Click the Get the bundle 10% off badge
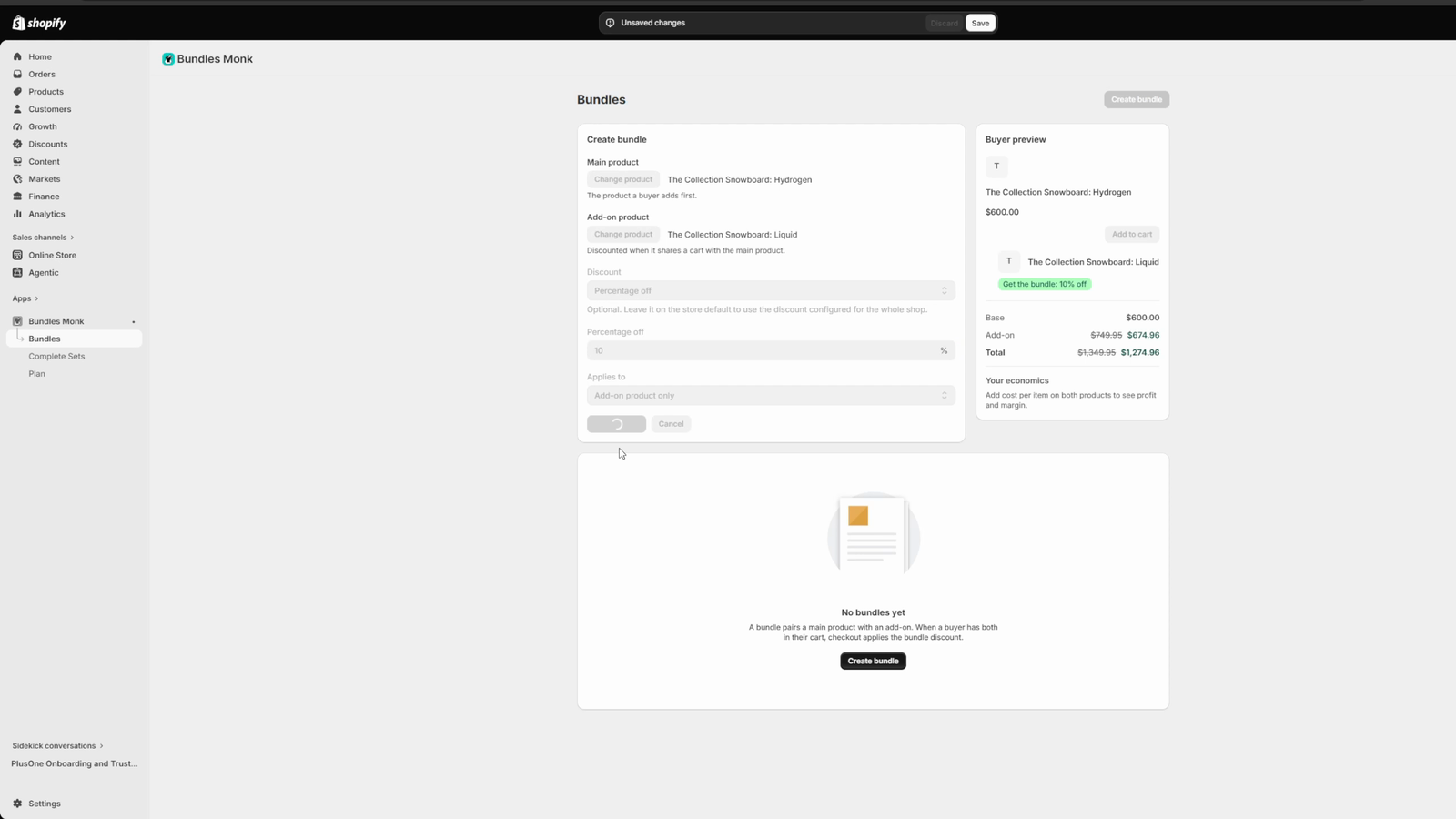 (x=1045, y=284)
